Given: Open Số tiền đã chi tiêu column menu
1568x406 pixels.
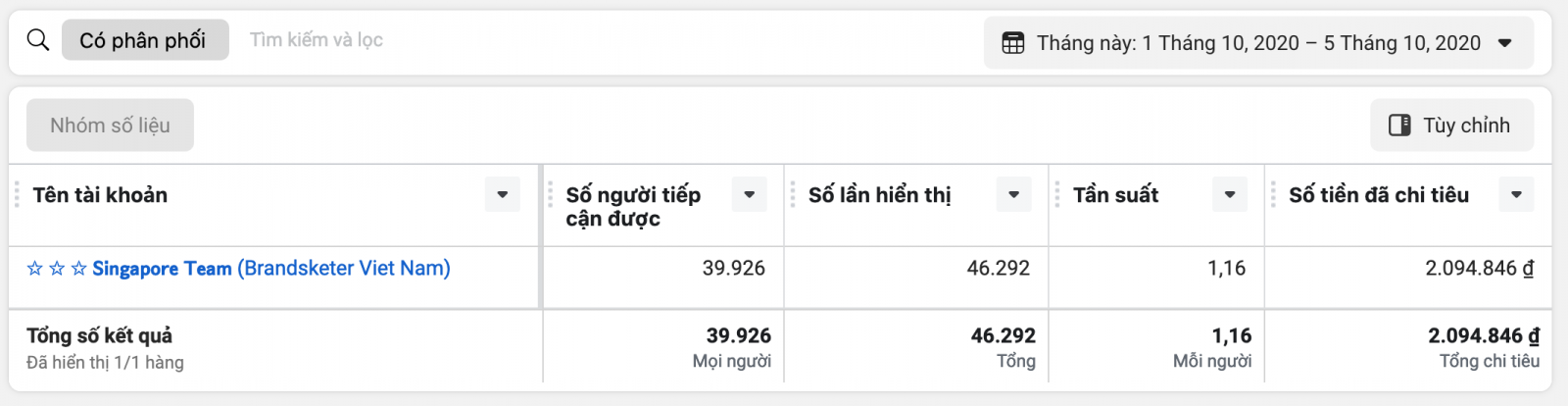Looking at the screenshot, I should pyautogui.click(x=1516, y=194).
